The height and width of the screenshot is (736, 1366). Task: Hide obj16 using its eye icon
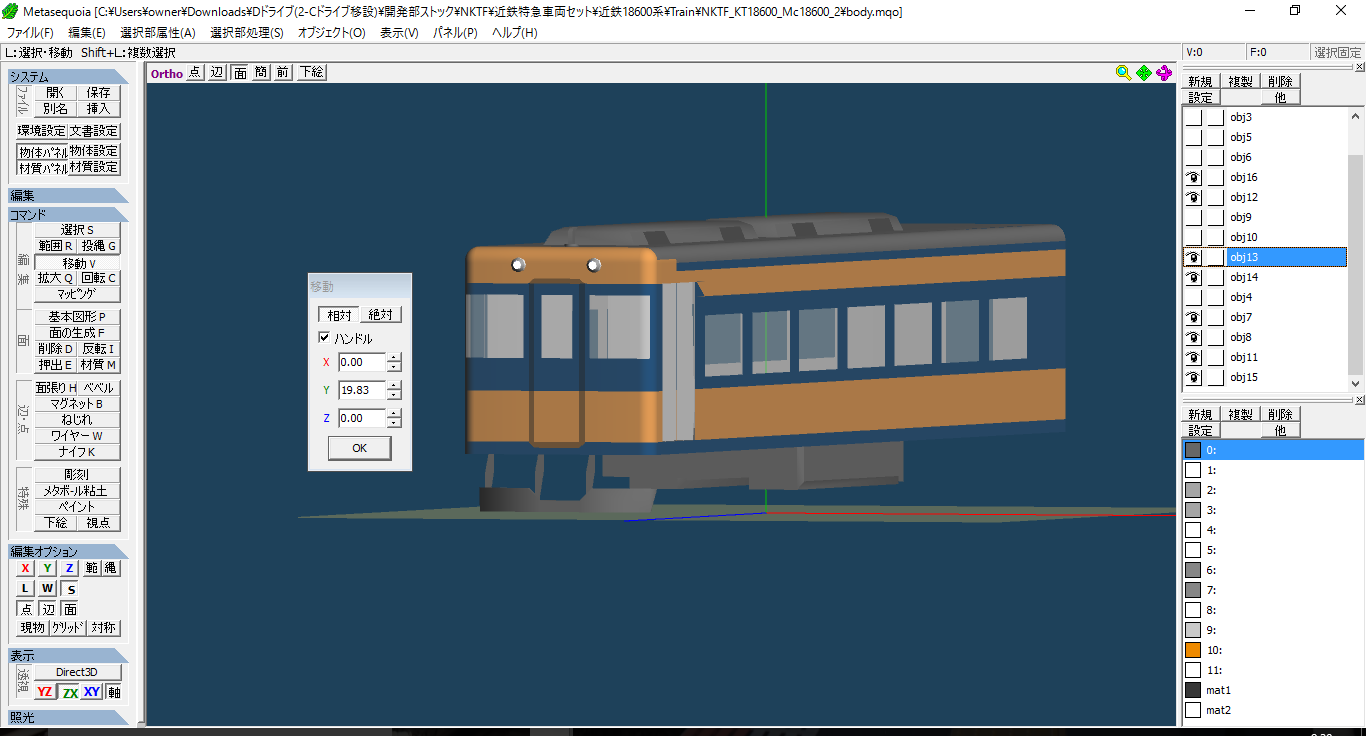[x=1193, y=177]
